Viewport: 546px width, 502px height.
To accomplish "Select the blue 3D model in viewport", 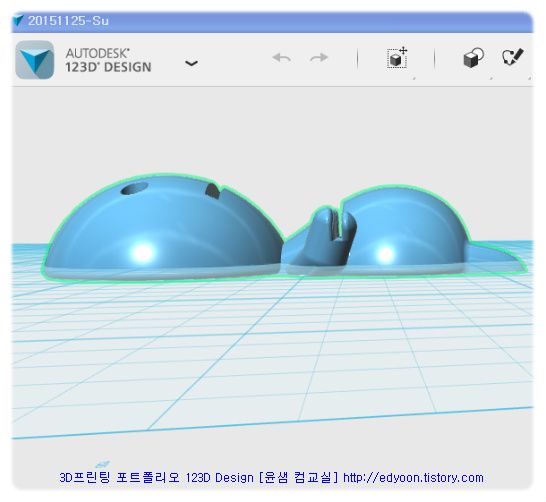I will [284, 228].
